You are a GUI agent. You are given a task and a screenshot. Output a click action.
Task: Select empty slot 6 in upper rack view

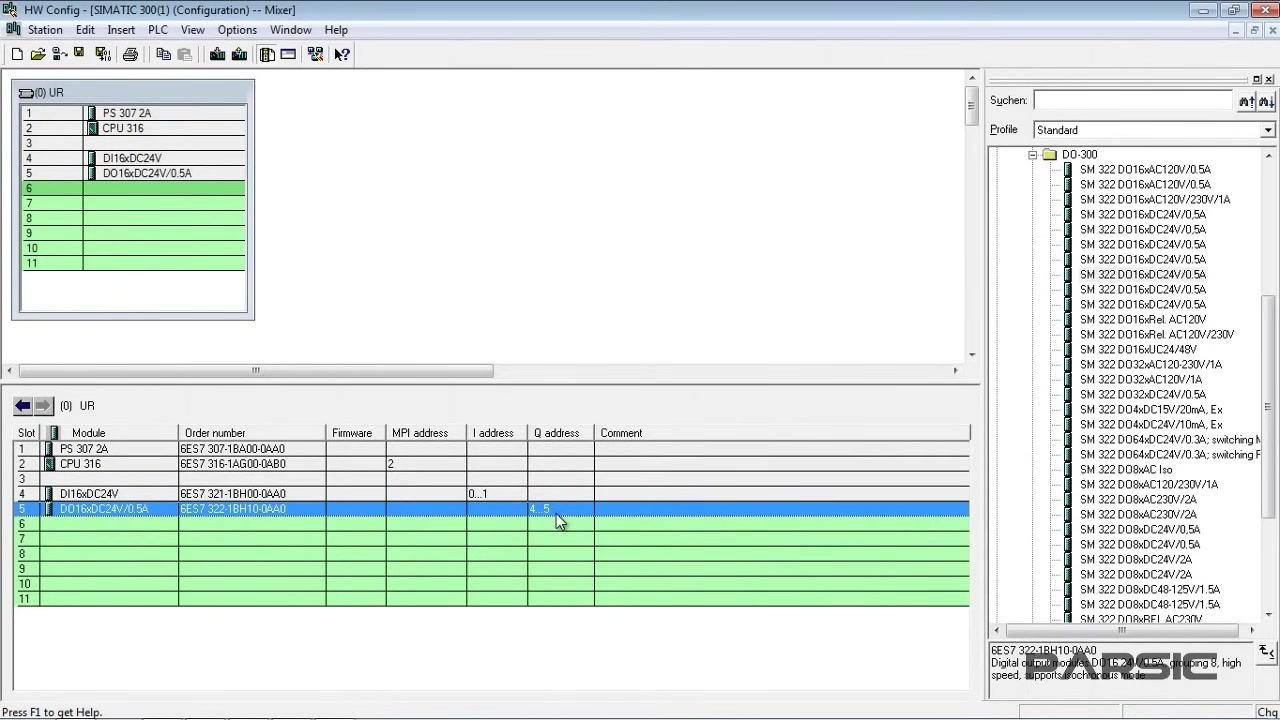point(134,188)
